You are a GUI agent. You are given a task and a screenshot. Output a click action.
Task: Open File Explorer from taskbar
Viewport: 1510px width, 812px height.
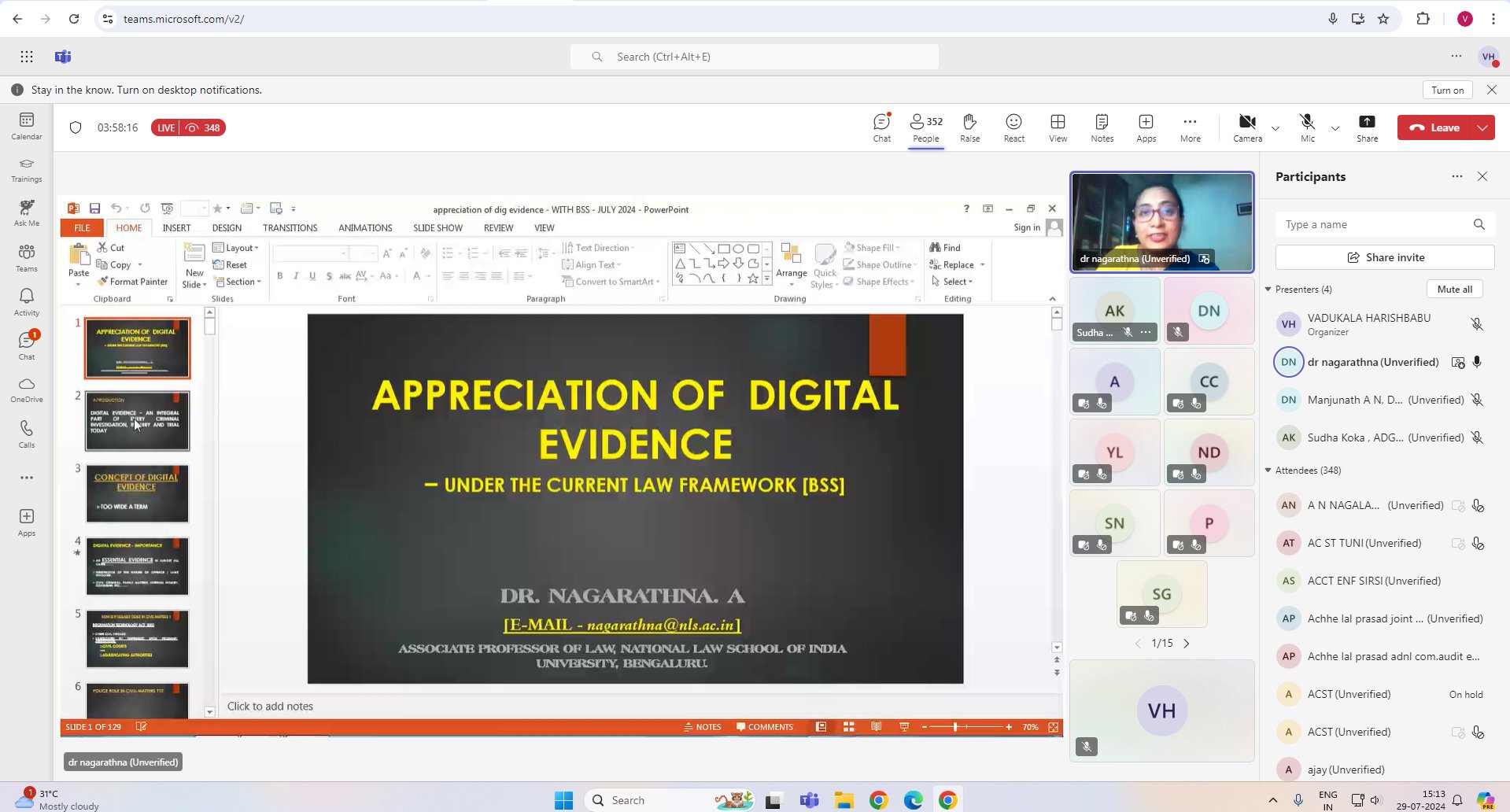click(844, 800)
